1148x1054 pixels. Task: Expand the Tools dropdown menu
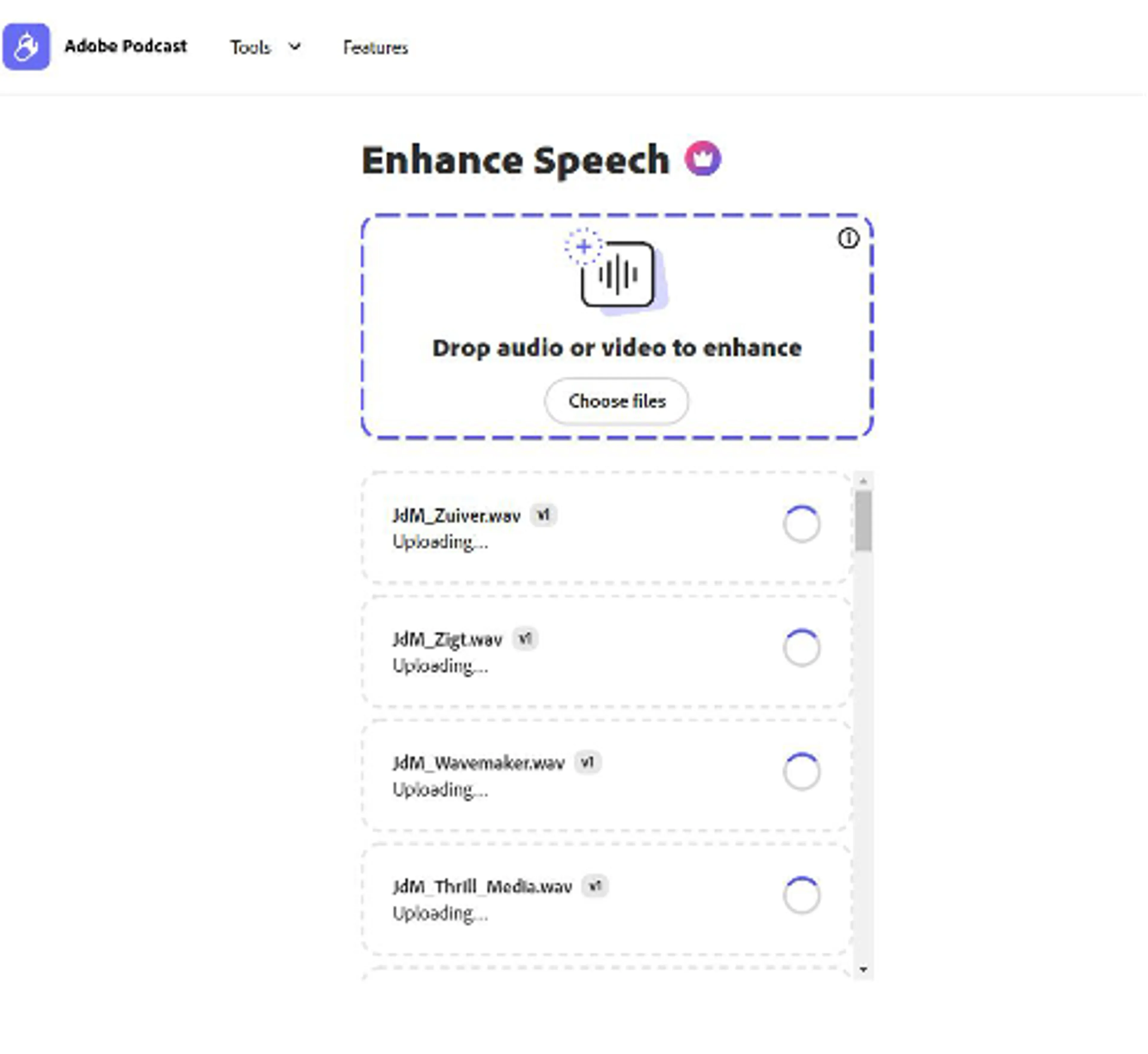coord(265,47)
